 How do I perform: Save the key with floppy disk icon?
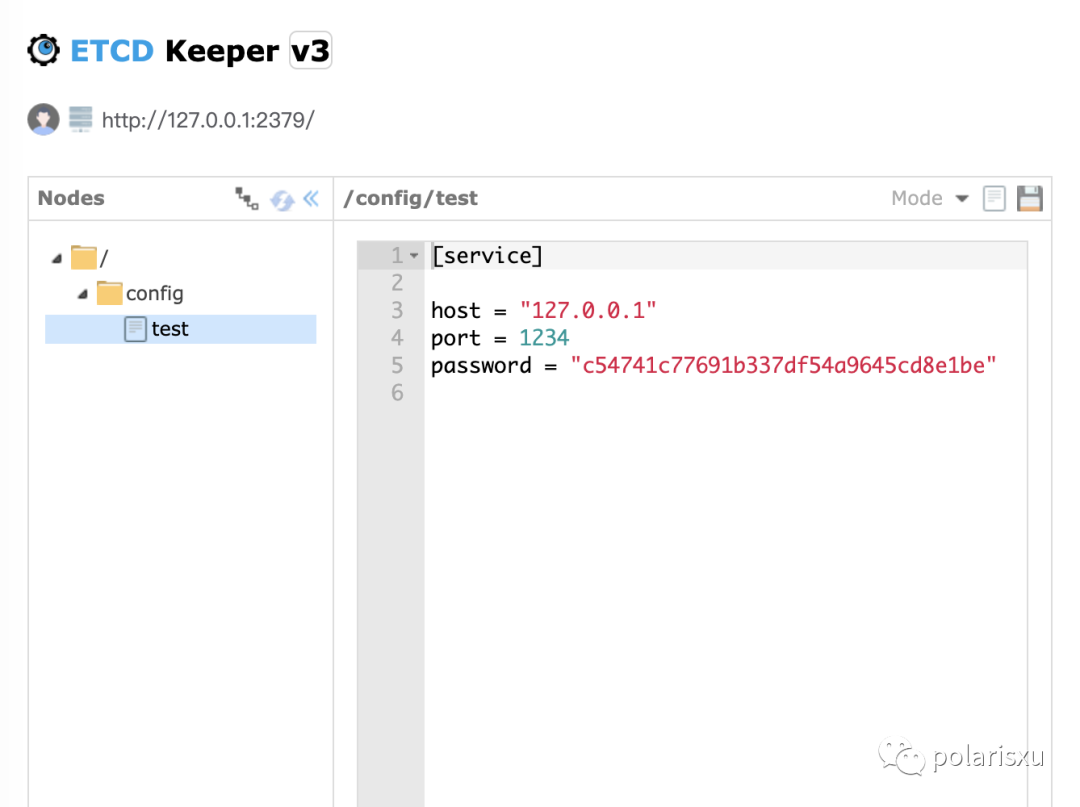click(1030, 198)
